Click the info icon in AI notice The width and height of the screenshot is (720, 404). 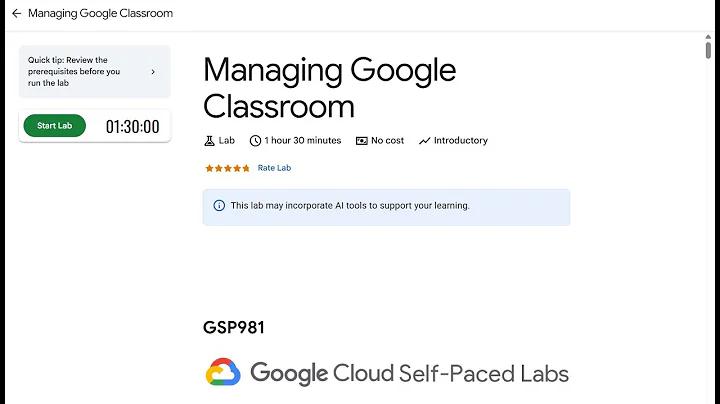(x=219, y=206)
